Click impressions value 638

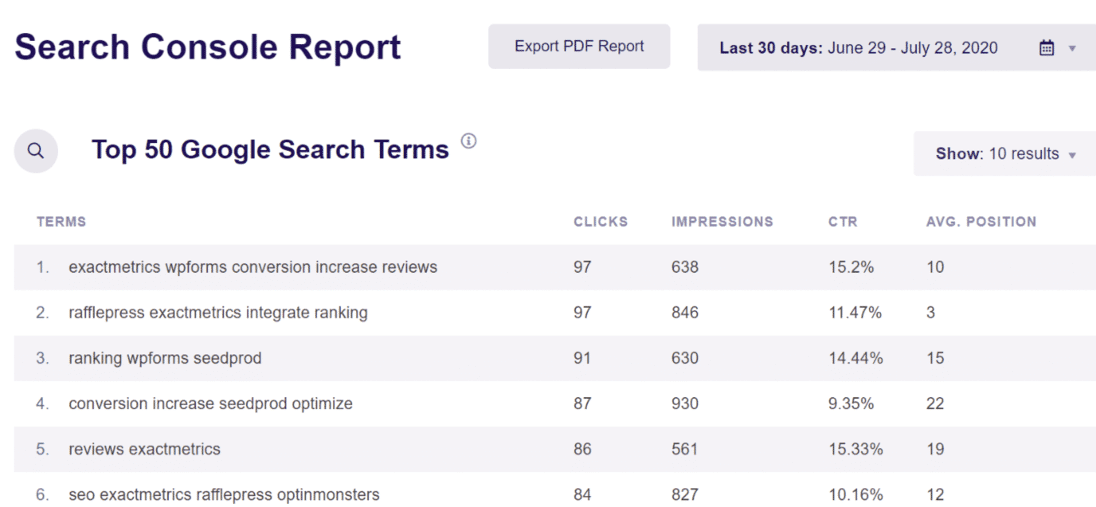pos(685,267)
